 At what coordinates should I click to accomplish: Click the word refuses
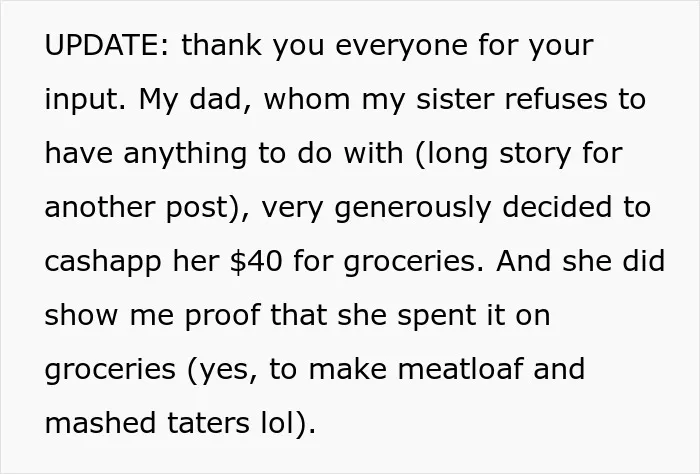pos(556,99)
